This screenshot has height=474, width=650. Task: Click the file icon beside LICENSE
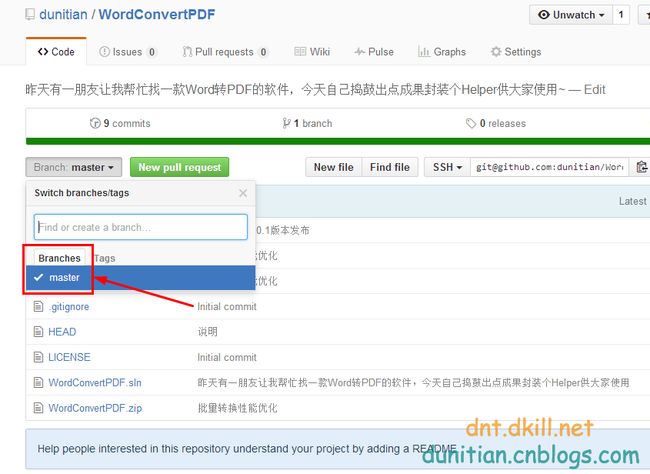(38, 357)
